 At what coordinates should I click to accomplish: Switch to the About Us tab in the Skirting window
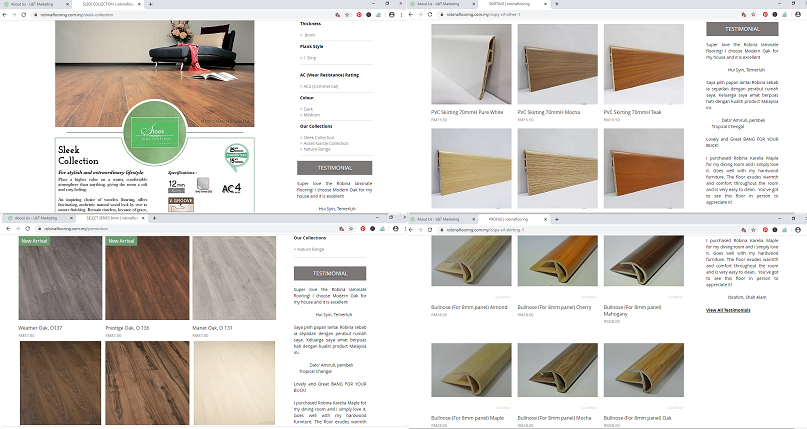442,4
